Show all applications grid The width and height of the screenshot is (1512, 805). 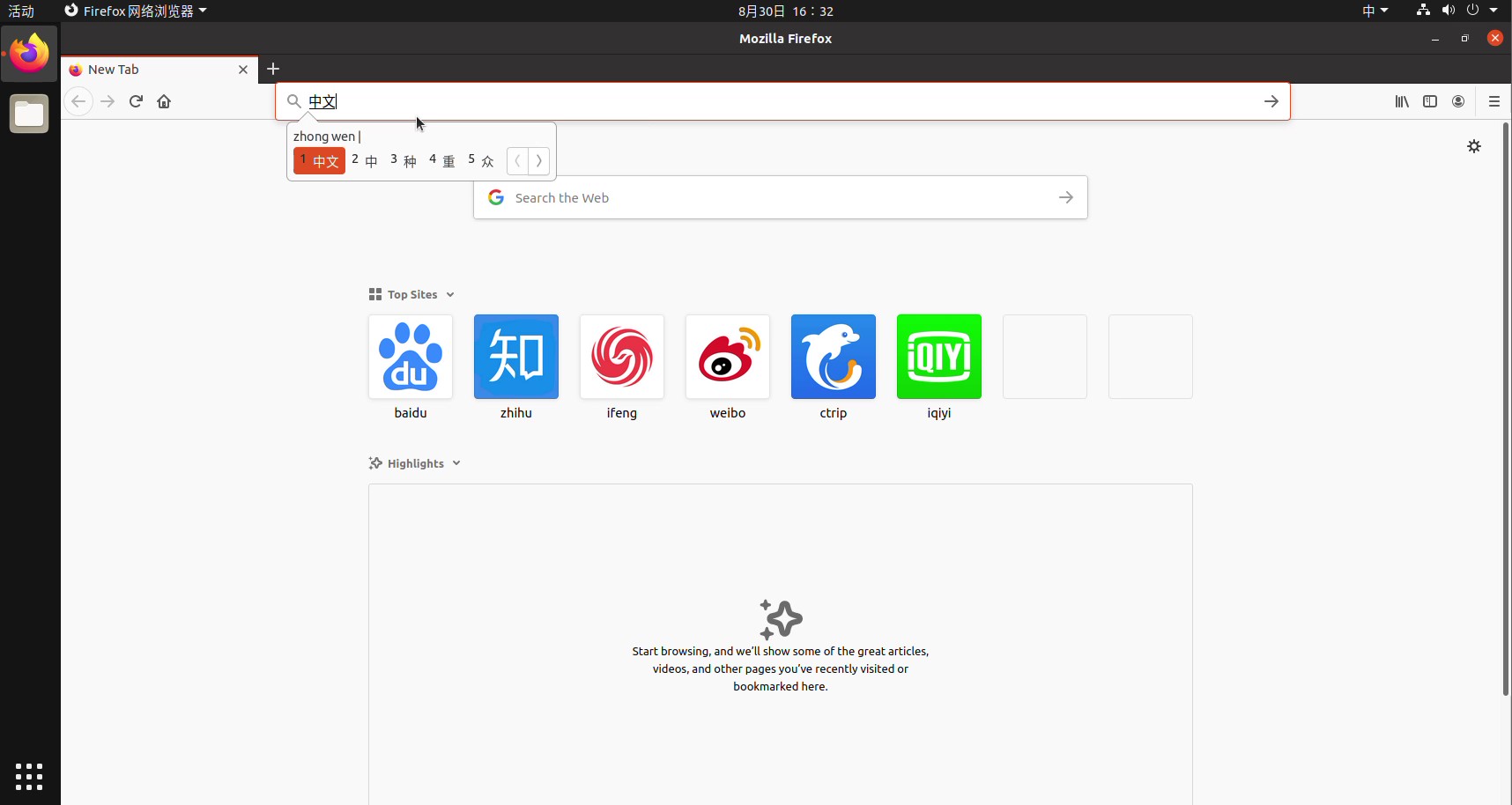[29, 777]
